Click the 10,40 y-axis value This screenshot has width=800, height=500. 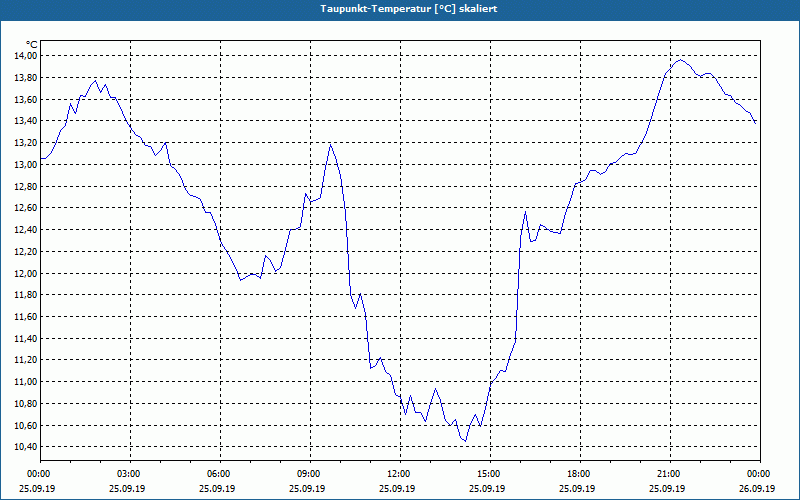tap(27, 447)
